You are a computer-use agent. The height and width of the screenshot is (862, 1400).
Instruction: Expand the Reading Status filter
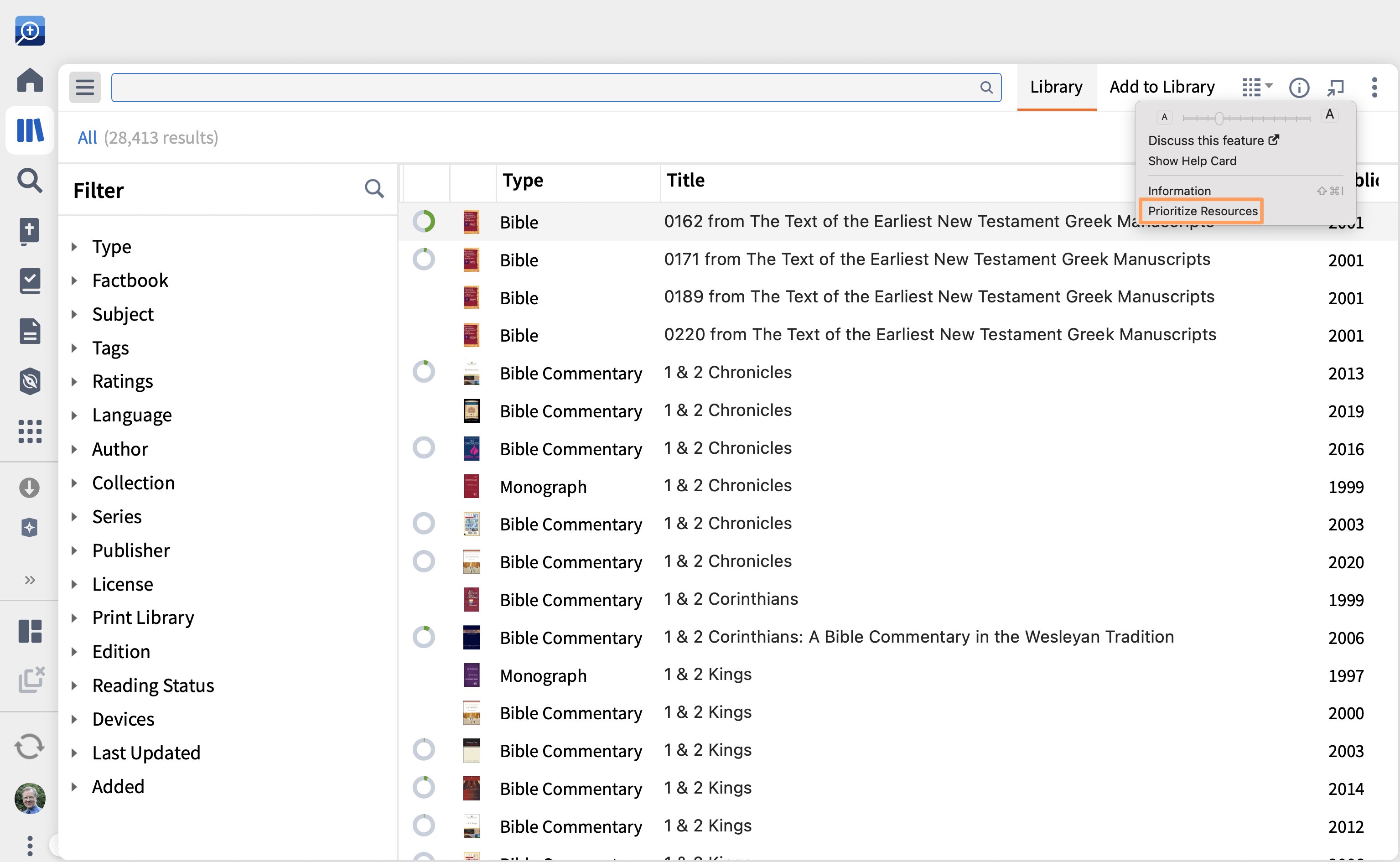[x=74, y=685]
